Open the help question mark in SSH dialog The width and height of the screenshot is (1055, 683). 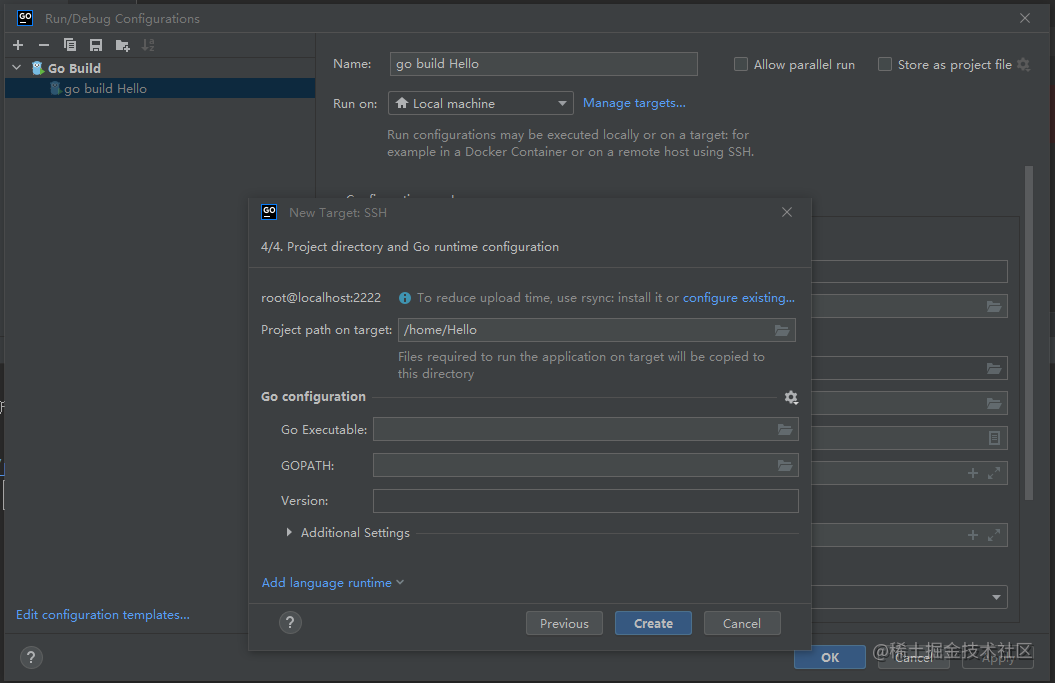[x=290, y=623]
